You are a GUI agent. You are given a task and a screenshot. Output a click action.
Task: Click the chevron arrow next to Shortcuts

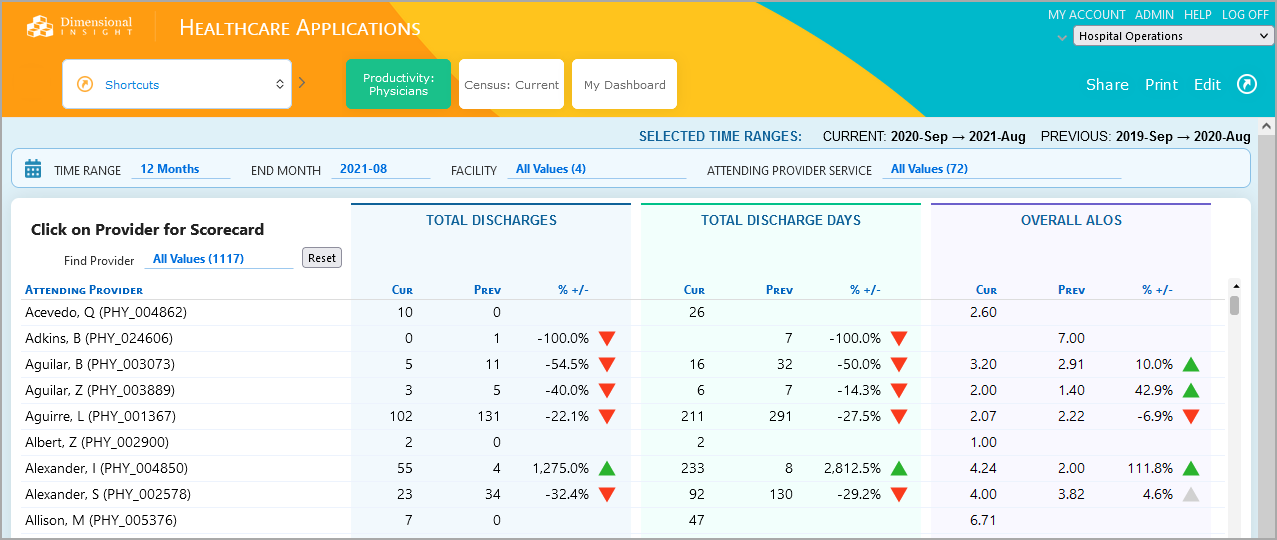(302, 83)
